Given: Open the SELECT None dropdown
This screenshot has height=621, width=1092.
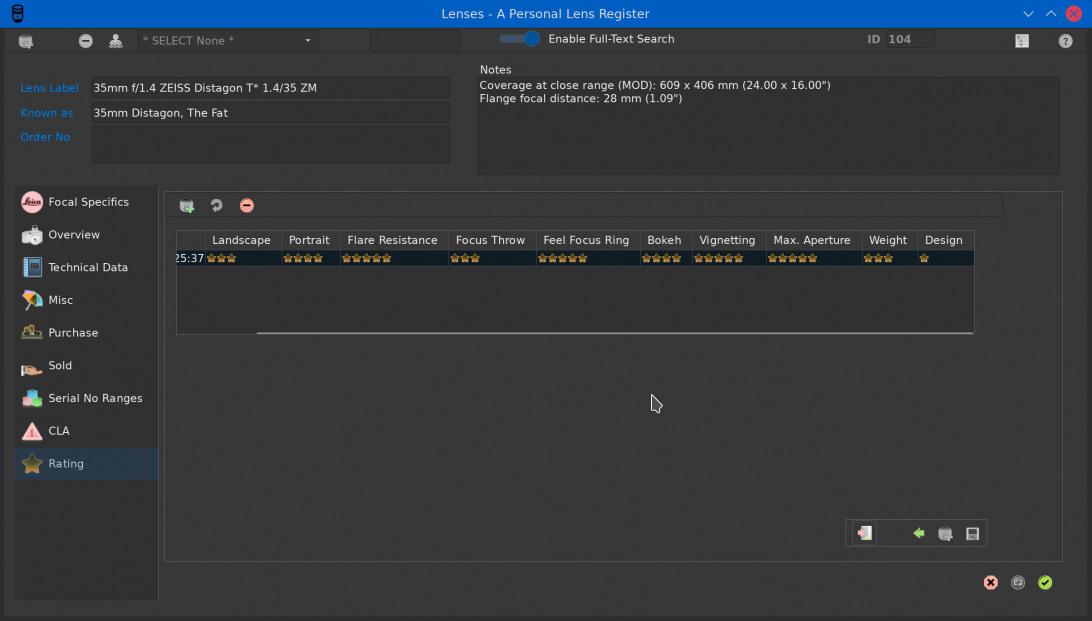Looking at the screenshot, I should click(x=227, y=41).
